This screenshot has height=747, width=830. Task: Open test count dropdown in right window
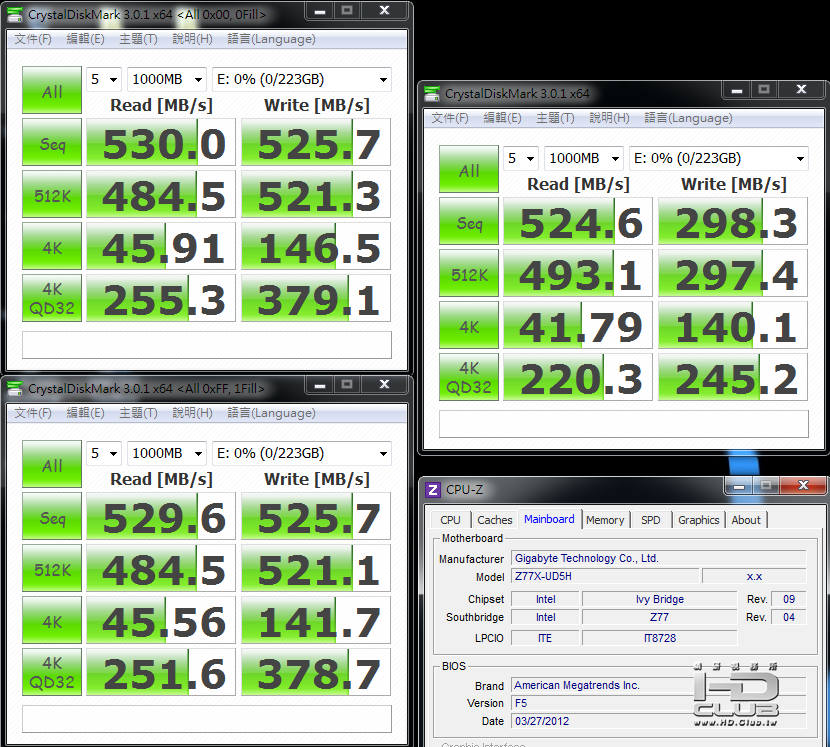521,158
